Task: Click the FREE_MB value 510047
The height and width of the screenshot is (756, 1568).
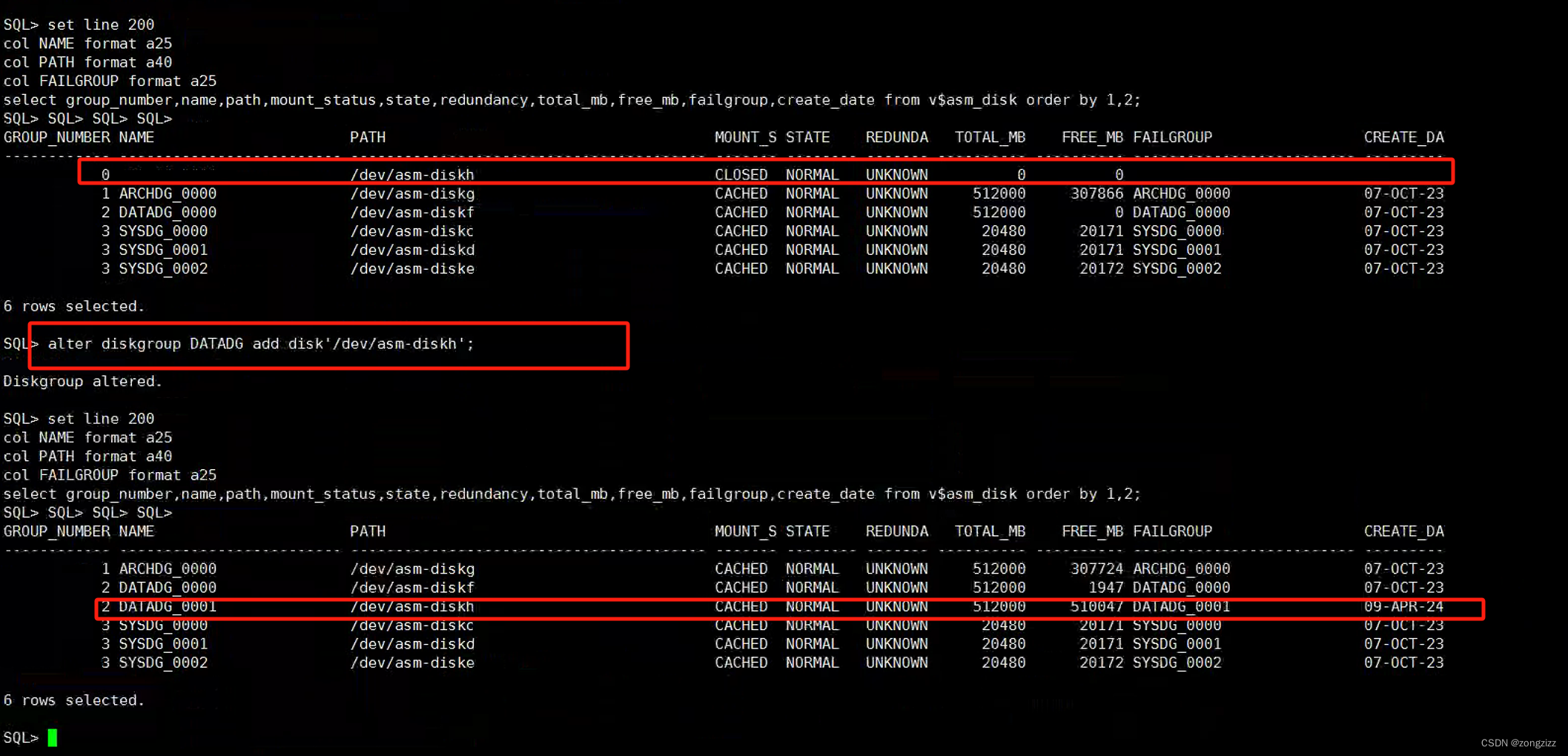Action: click(1096, 606)
